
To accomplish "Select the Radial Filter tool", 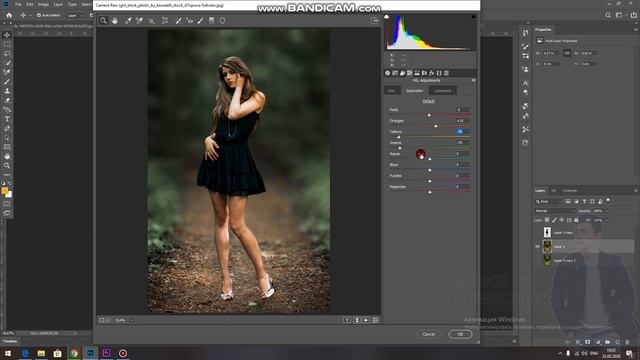I will point(222,20).
